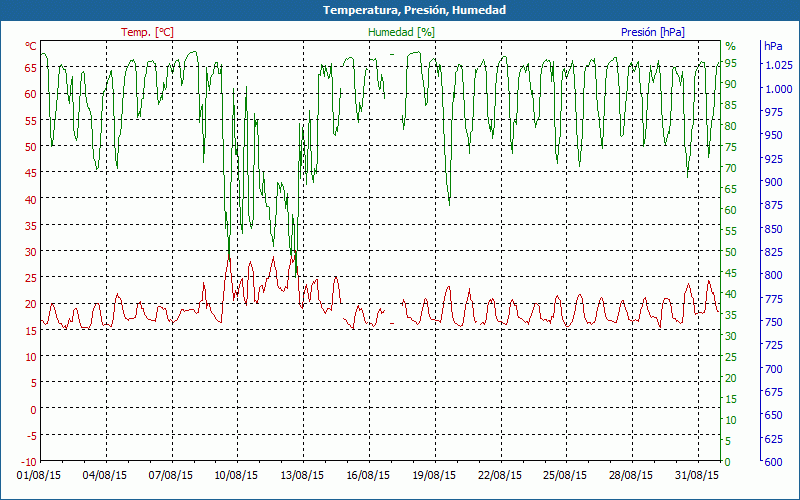This screenshot has height=500, width=800.
Task: Click the date label 13/08/15
Action: (x=302, y=476)
